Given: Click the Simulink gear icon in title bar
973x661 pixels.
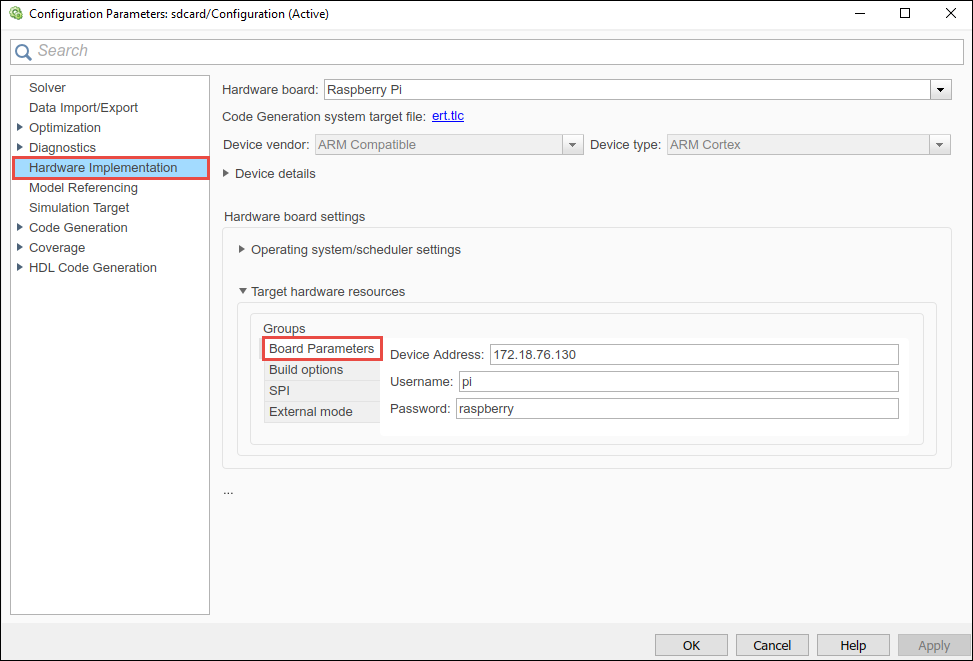Looking at the screenshot, I should coord(15,14).
